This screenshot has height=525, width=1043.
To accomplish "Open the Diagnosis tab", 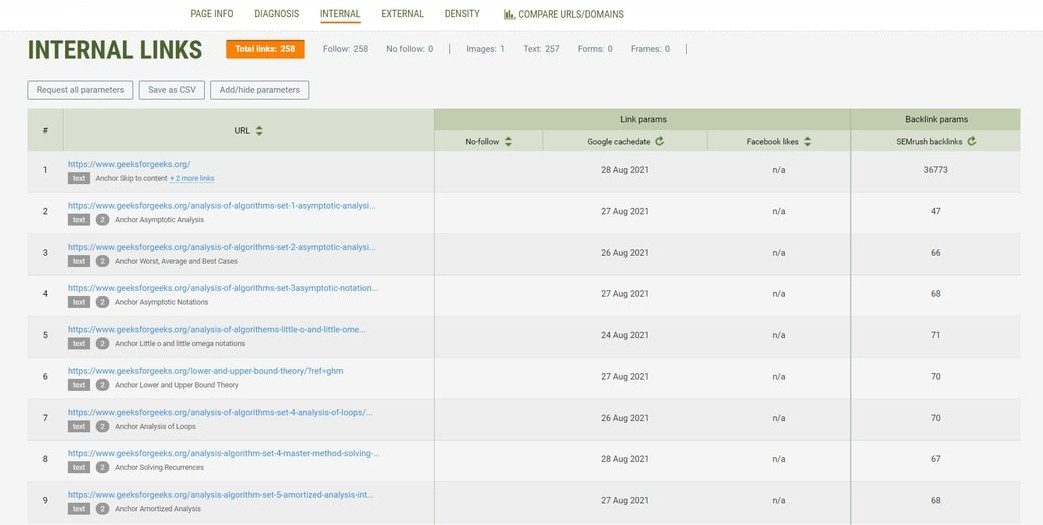I will pyautogui.click(x=276, y=14).
